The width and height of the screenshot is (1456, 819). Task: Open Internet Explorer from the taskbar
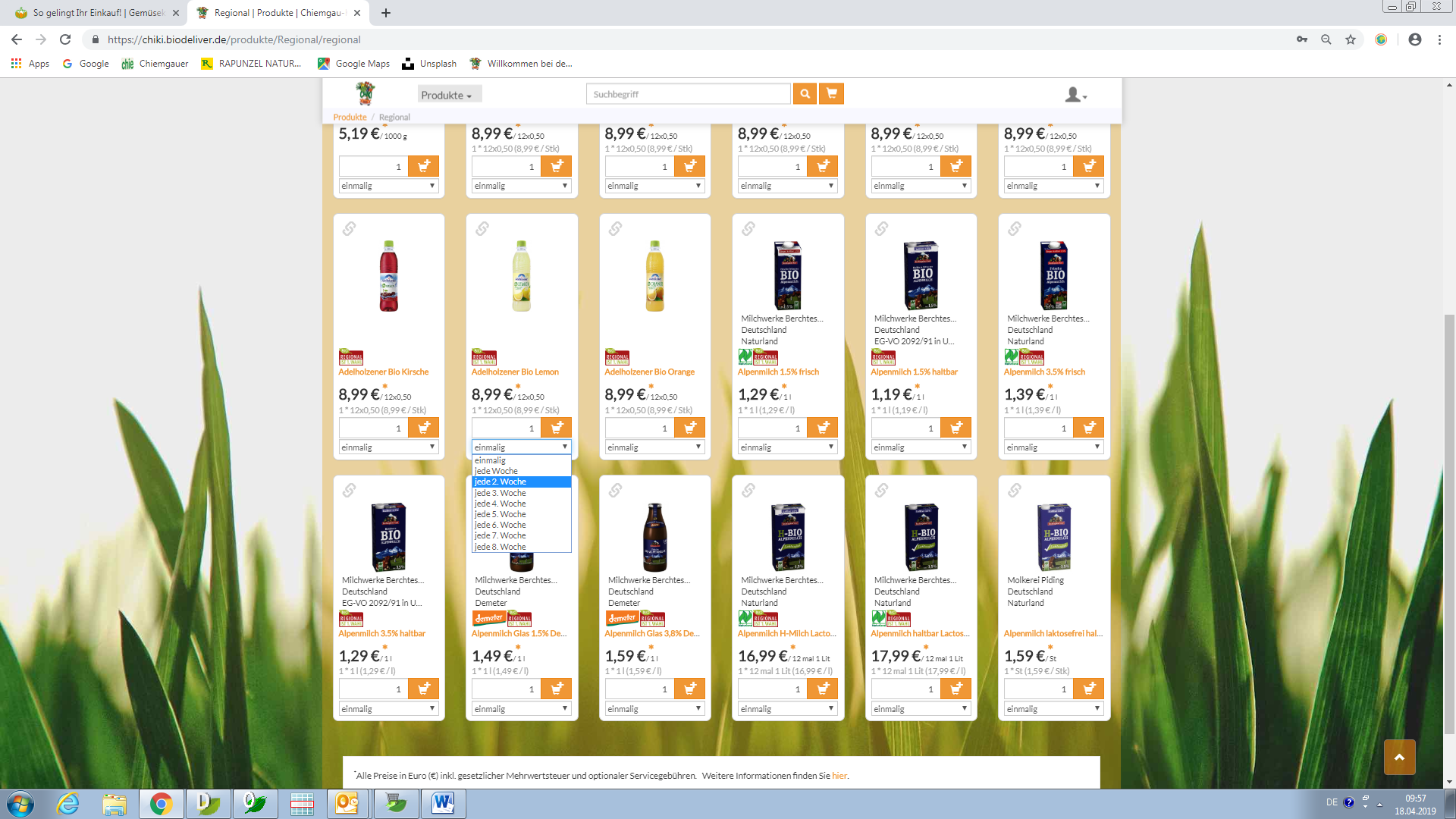[68, 804]
